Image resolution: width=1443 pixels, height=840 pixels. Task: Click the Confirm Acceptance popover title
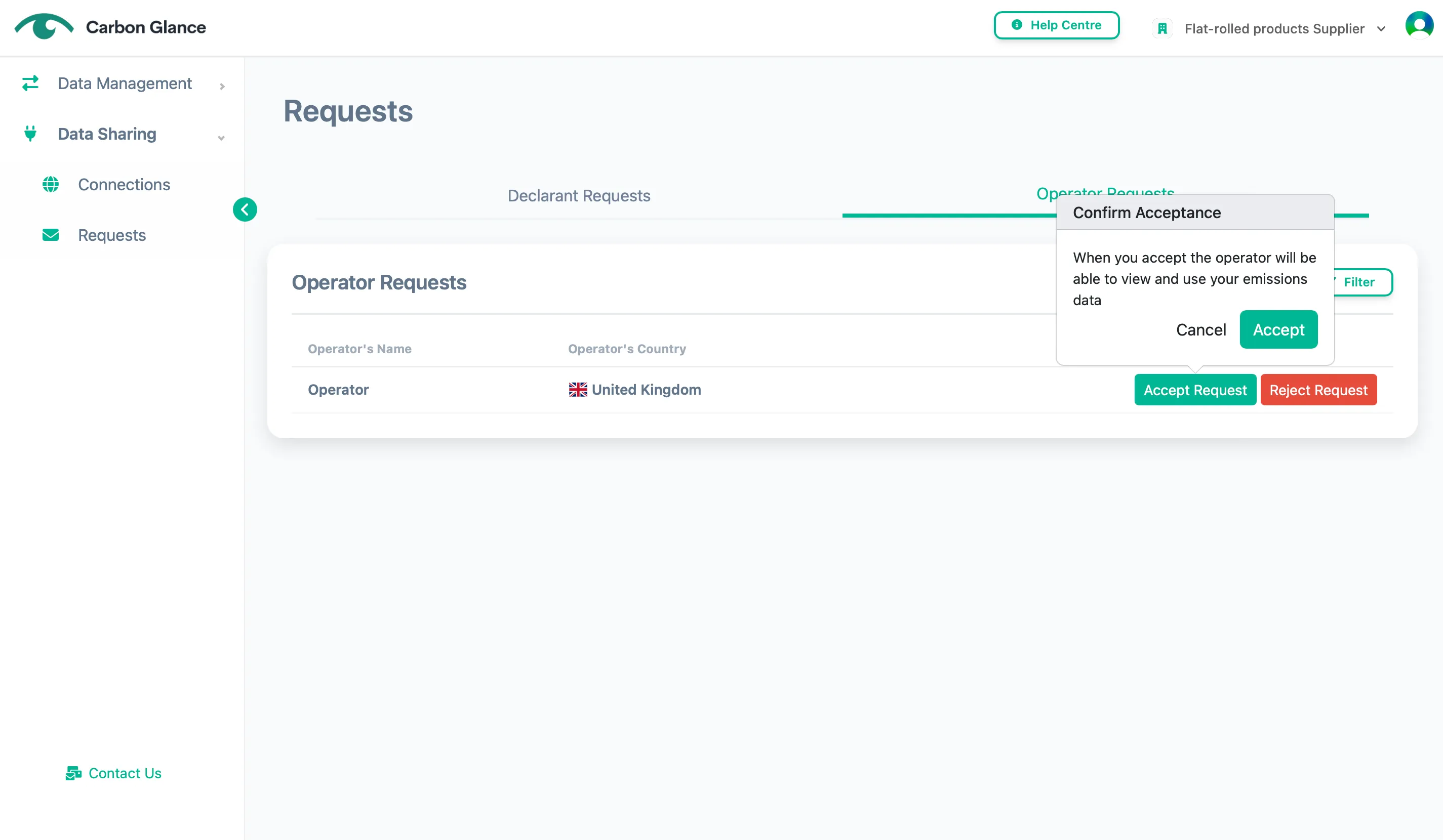[1146, 213]
